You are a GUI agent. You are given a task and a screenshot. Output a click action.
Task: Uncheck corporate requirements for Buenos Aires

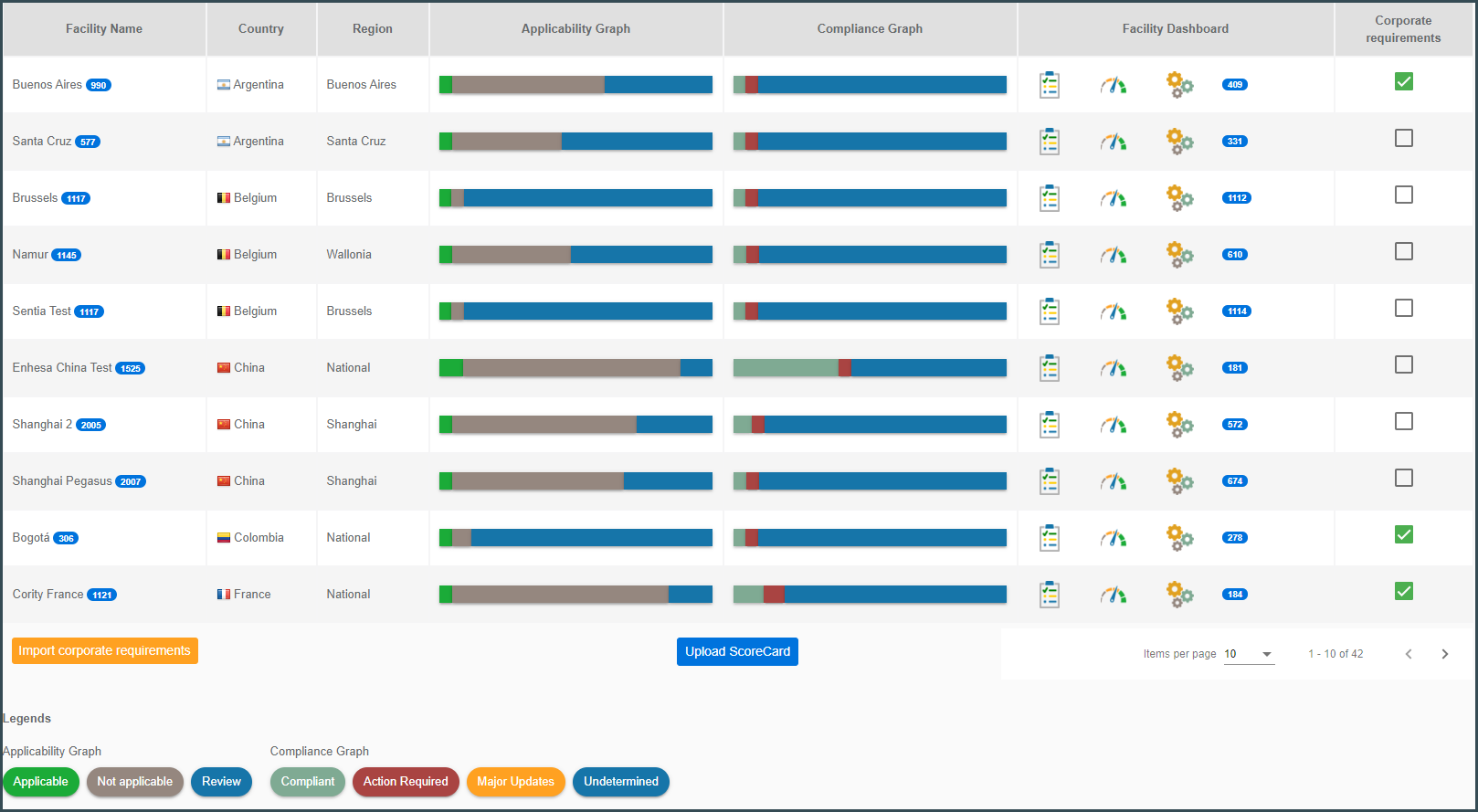(x=1404, y=82)
